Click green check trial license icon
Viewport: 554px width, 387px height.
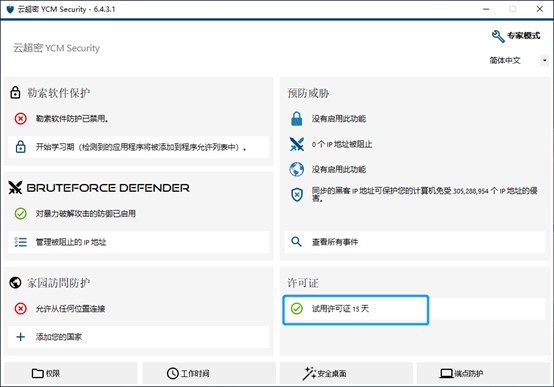click(296, 309)
